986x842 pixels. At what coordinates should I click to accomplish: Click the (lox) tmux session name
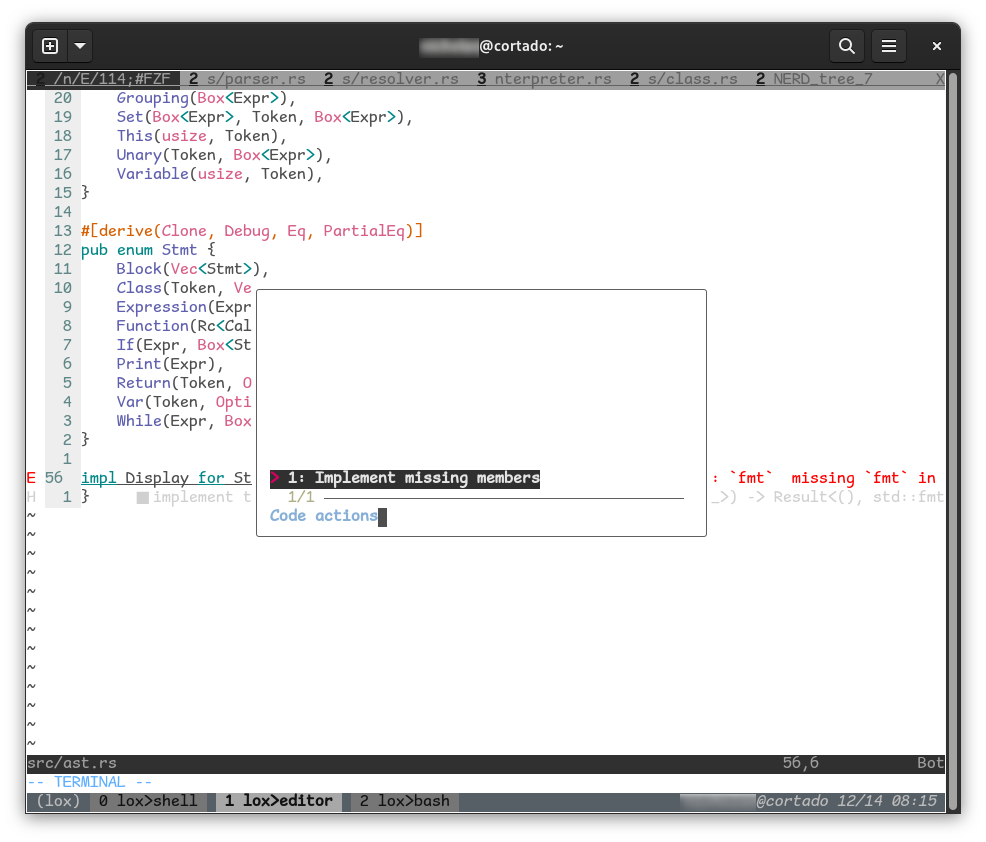tap(58, 801)
